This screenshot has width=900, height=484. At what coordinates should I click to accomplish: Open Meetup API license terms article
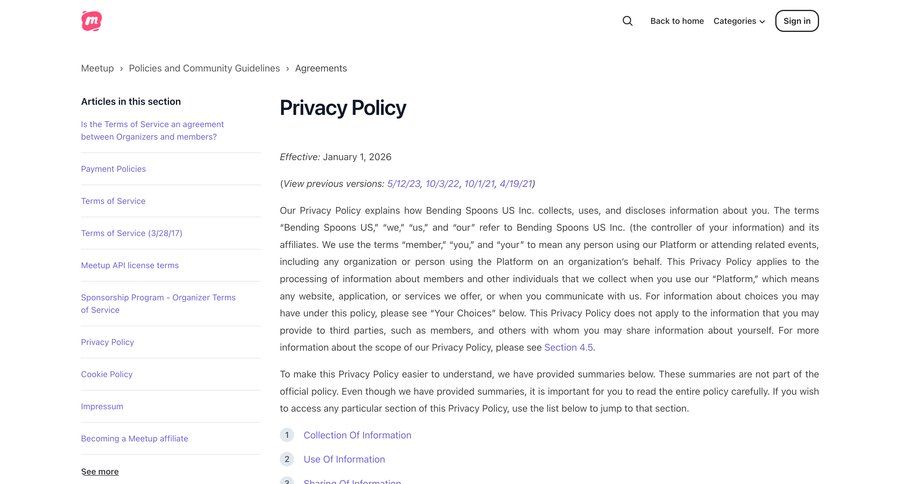click(130, 265)
